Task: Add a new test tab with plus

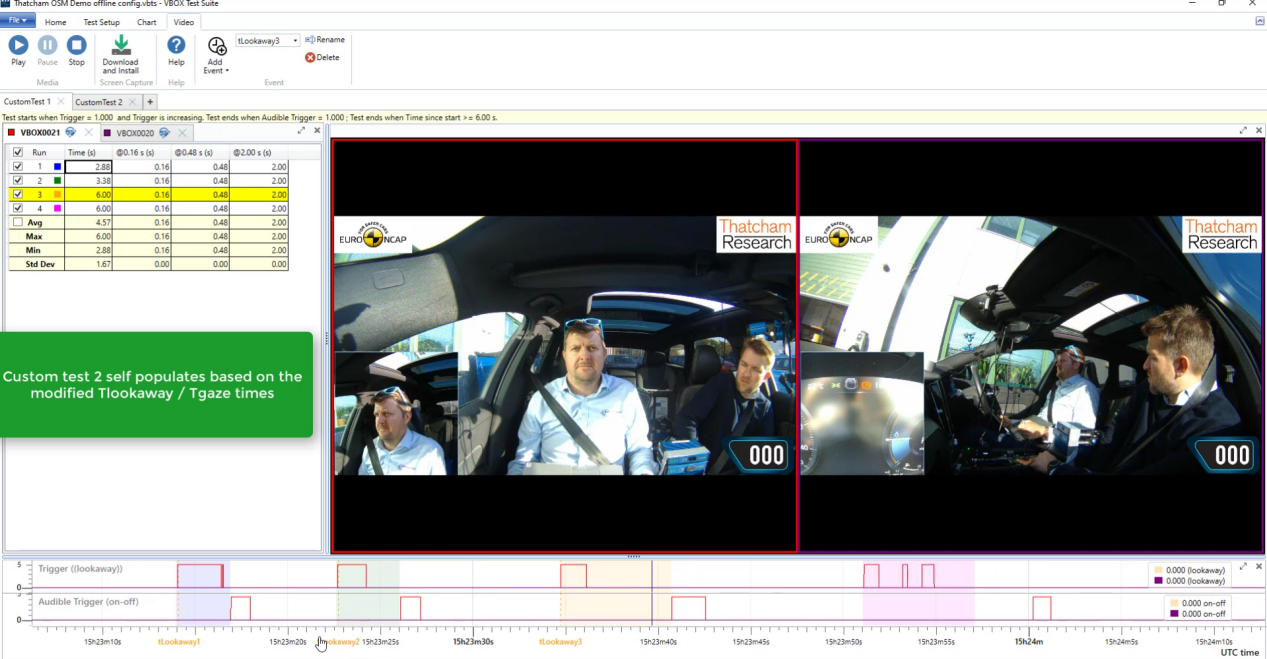Action: click(x=150, y=102)
